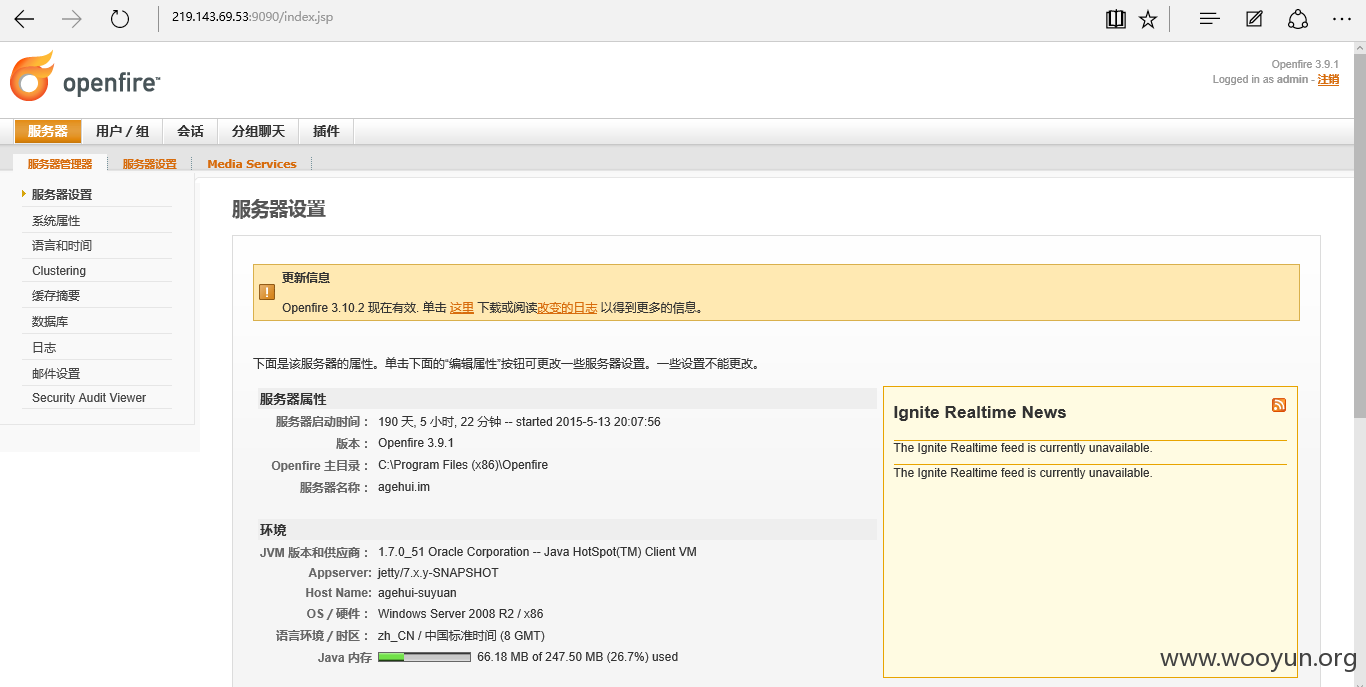
Task: Click the C:\Program Files (x86)\Openfire path
Action: coord(463,465)
